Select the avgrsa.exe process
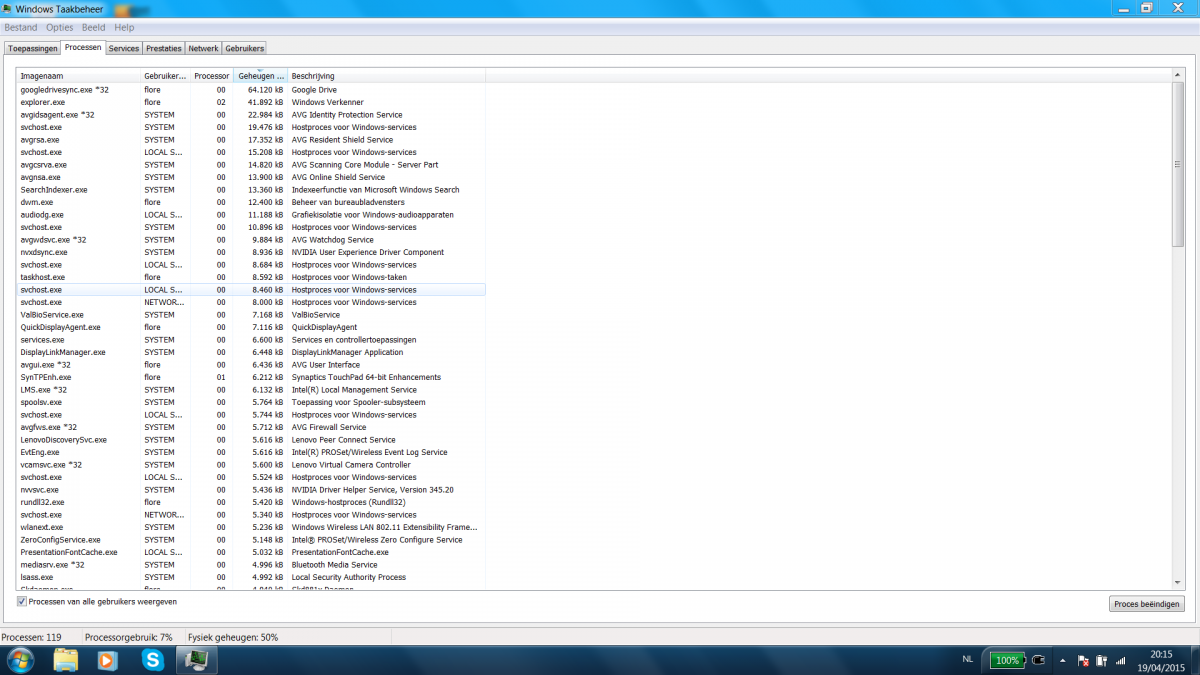Image resolution: width=1200 pixels, height=675 pixels. 251,140
